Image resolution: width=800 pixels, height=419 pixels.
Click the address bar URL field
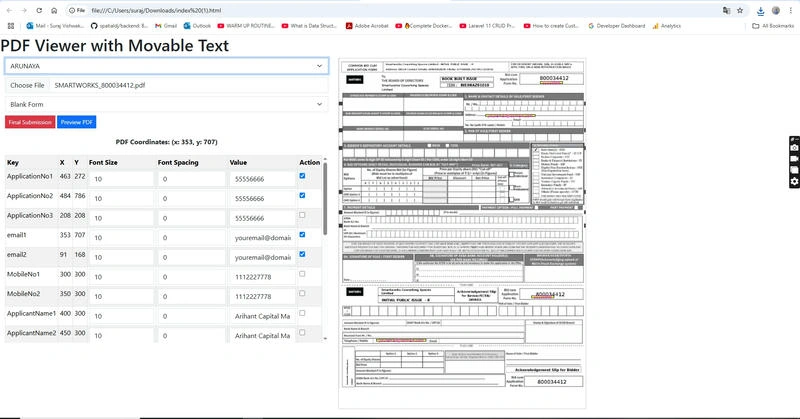pos(398,10)
